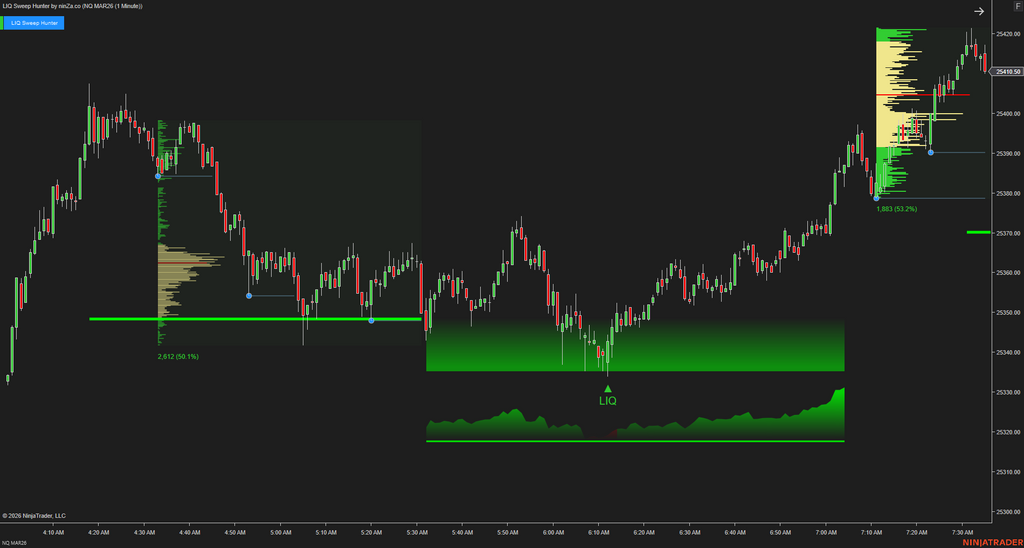Click the 5:40 AM time axis label
1024x548 pixels.
point(462,532)
